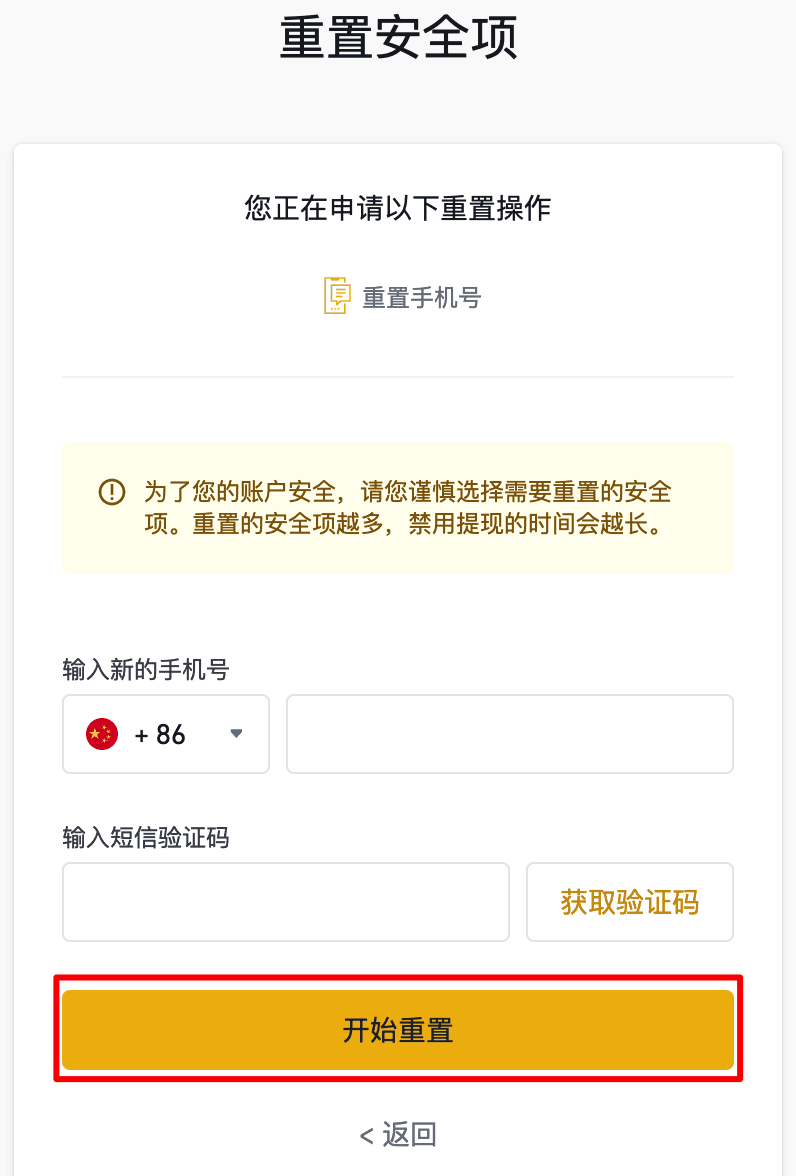Focus the new phone number input field

(x=509, y=734)
